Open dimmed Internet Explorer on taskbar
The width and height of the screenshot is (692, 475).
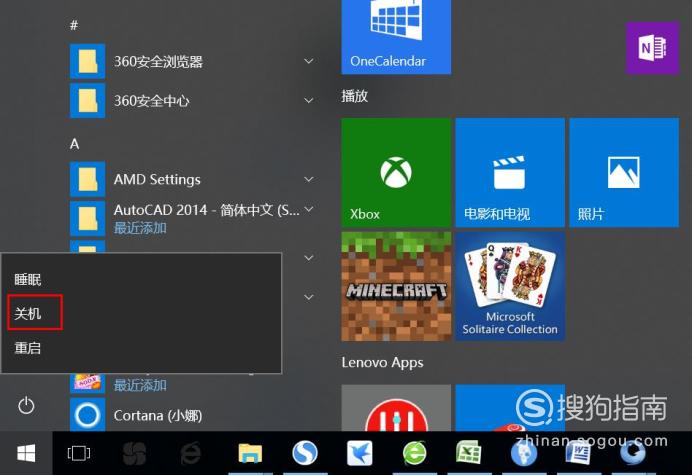tap(190, 453)
